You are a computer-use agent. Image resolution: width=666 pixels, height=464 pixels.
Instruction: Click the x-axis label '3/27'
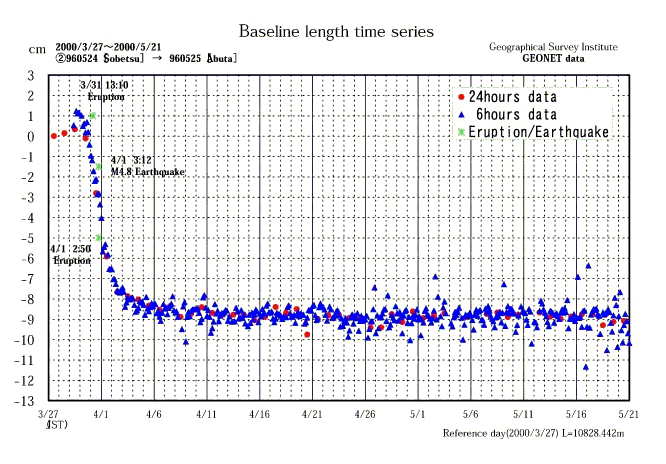coord(48,414)
